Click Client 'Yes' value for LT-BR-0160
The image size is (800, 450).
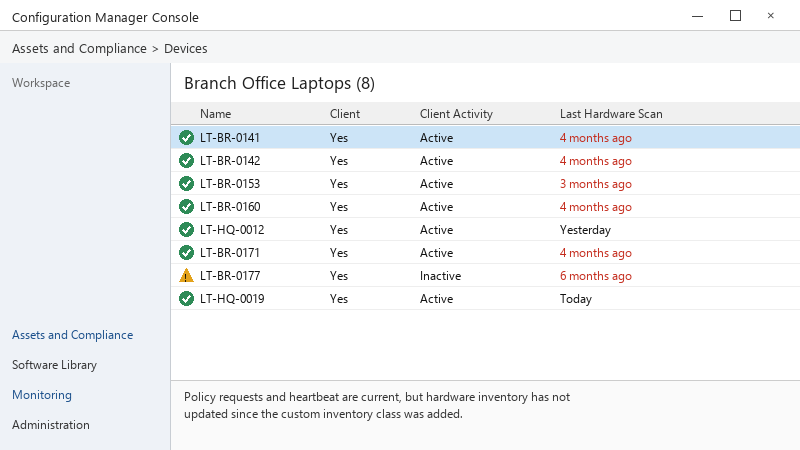point(339,207)
